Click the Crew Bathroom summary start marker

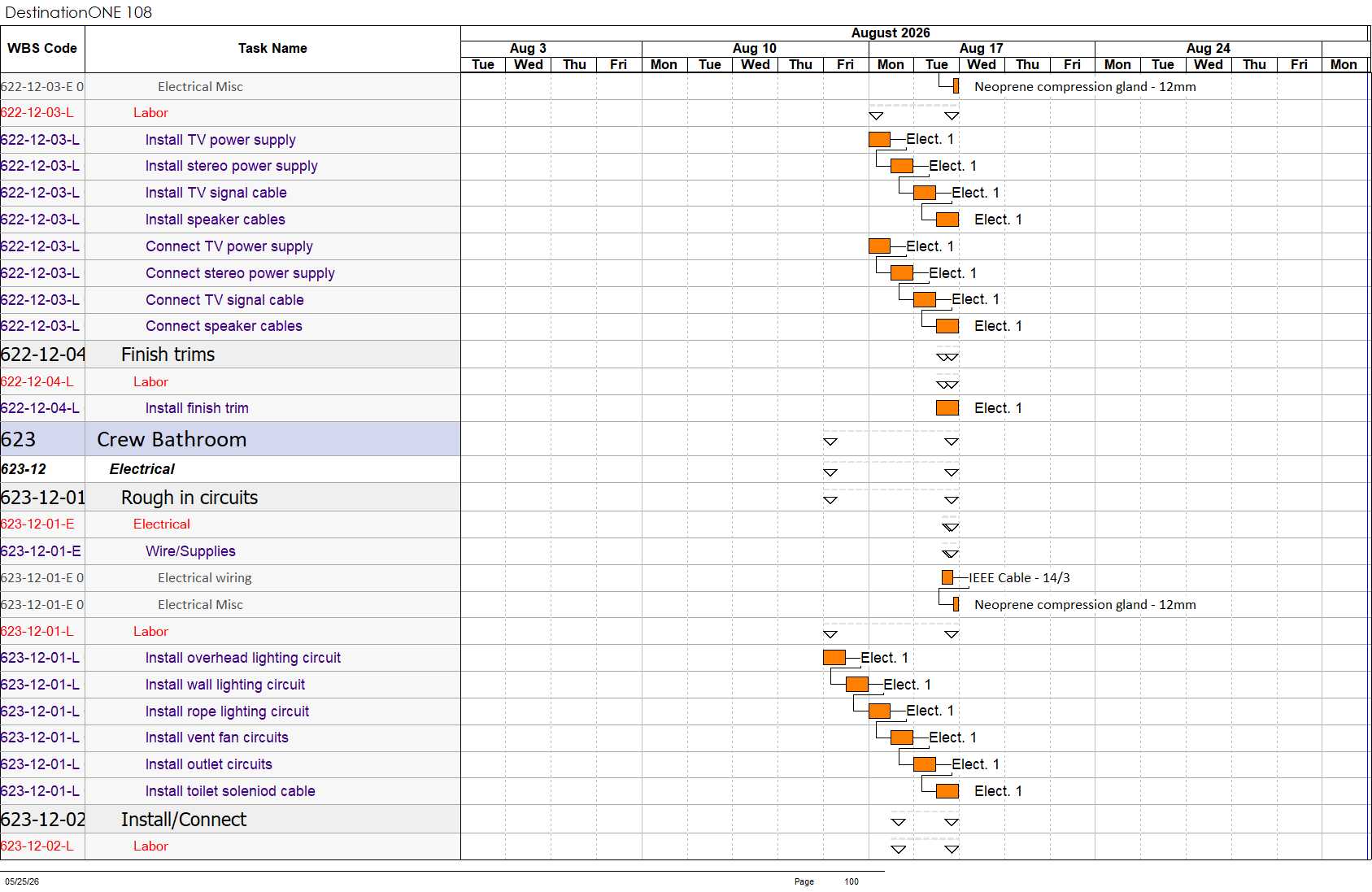pos(830,442)
